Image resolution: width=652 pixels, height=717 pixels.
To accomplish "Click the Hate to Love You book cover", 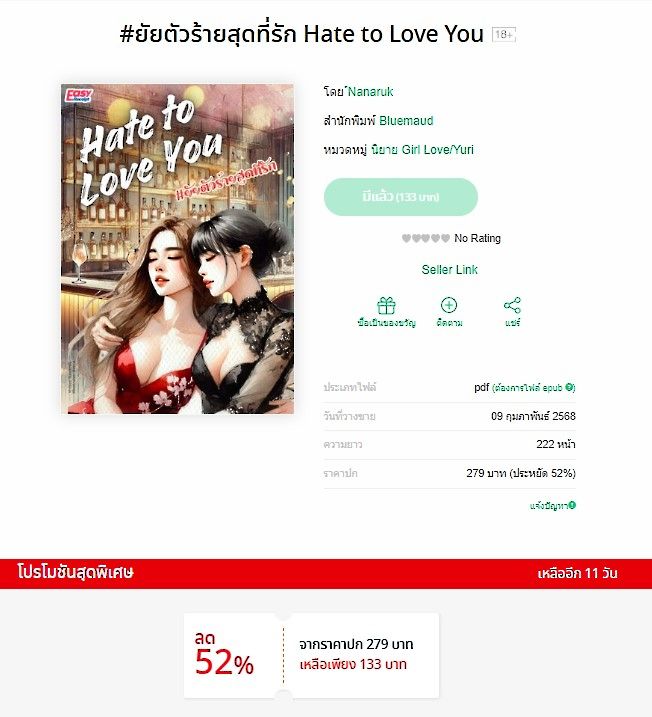I will pos(177,249).
